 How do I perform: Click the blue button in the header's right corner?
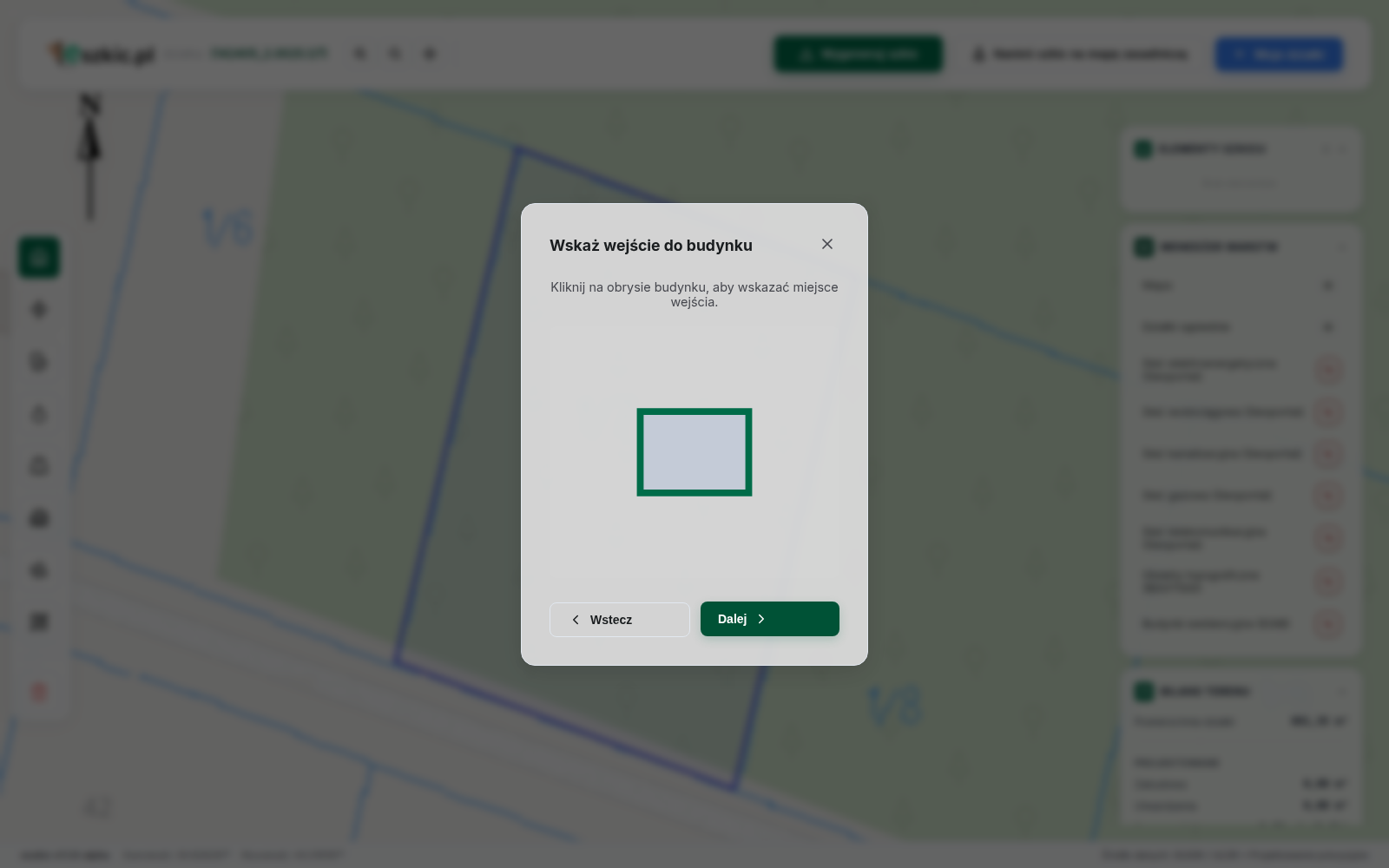tap(1279, 54)
